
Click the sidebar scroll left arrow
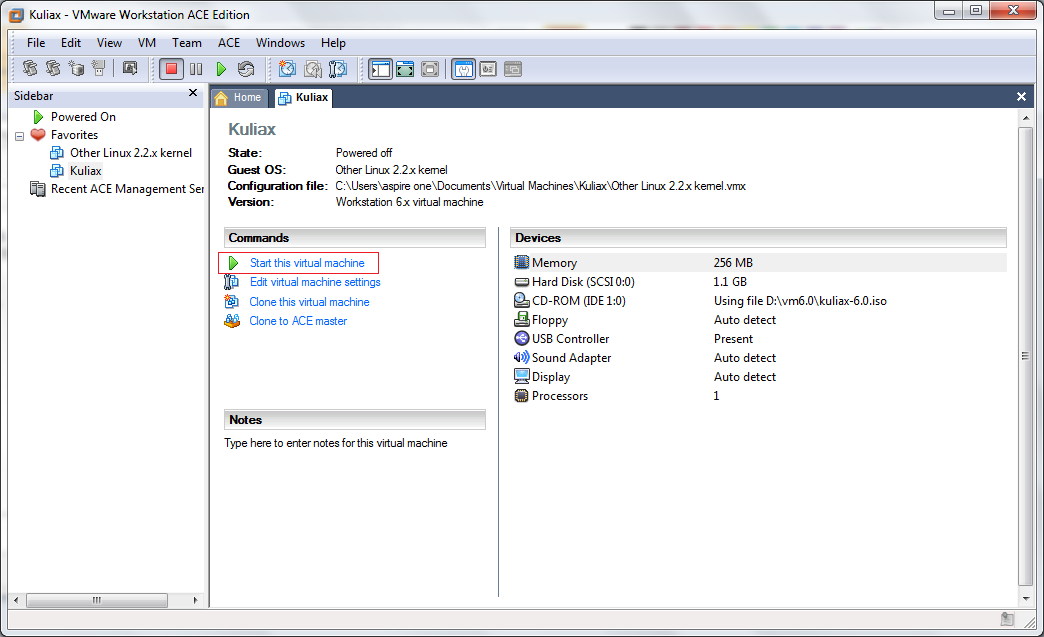click(16, 600)
